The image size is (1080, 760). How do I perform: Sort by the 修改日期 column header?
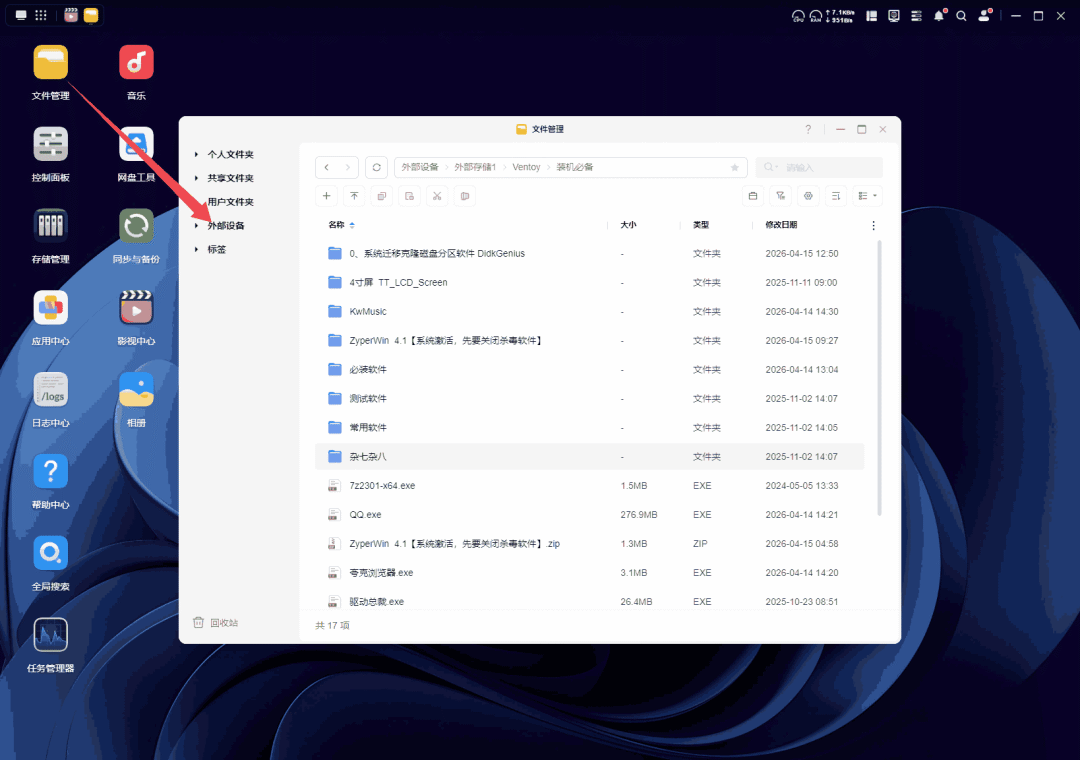coord(781,225)
